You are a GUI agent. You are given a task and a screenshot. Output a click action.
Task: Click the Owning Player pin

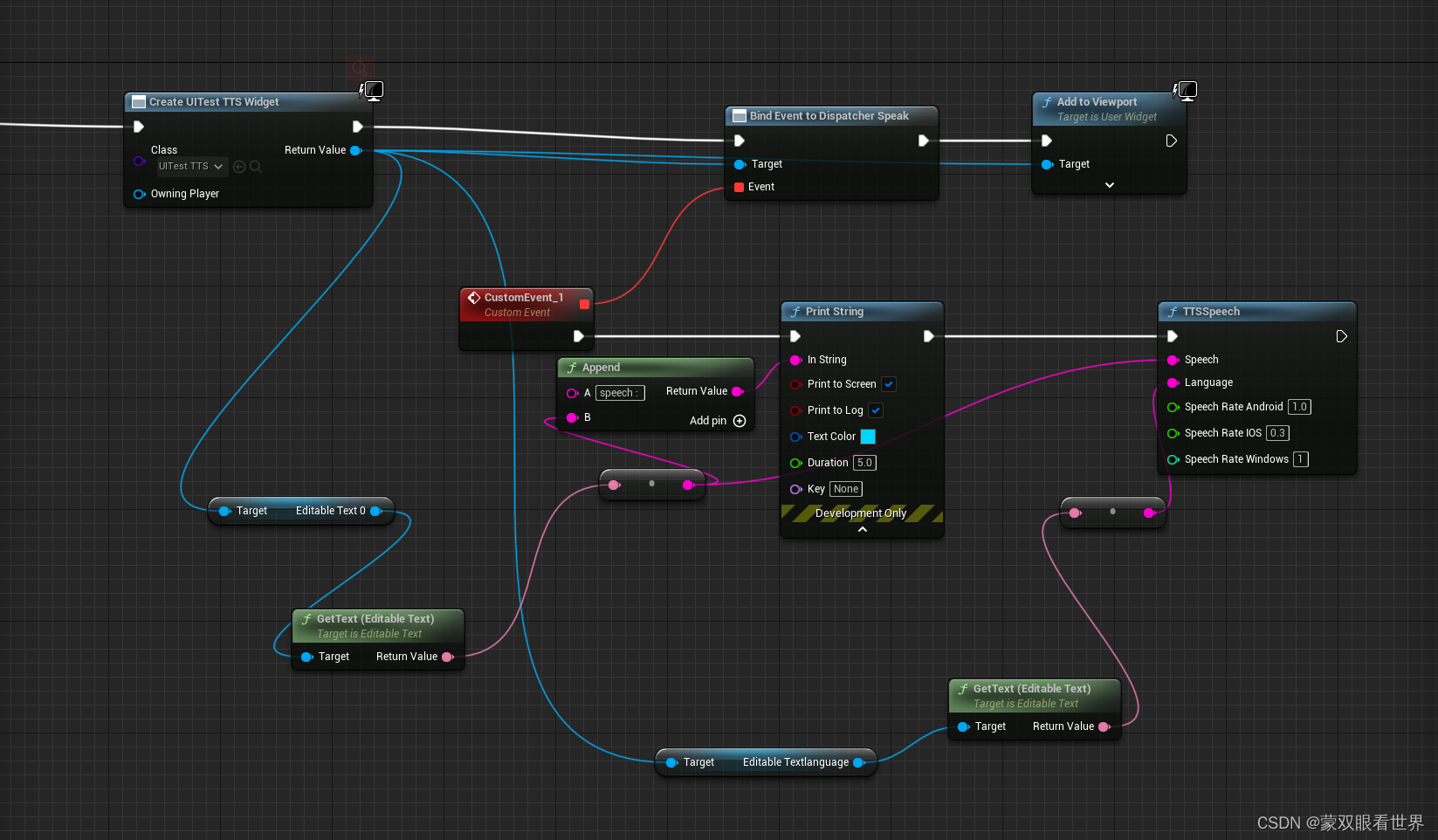(139, 194)
